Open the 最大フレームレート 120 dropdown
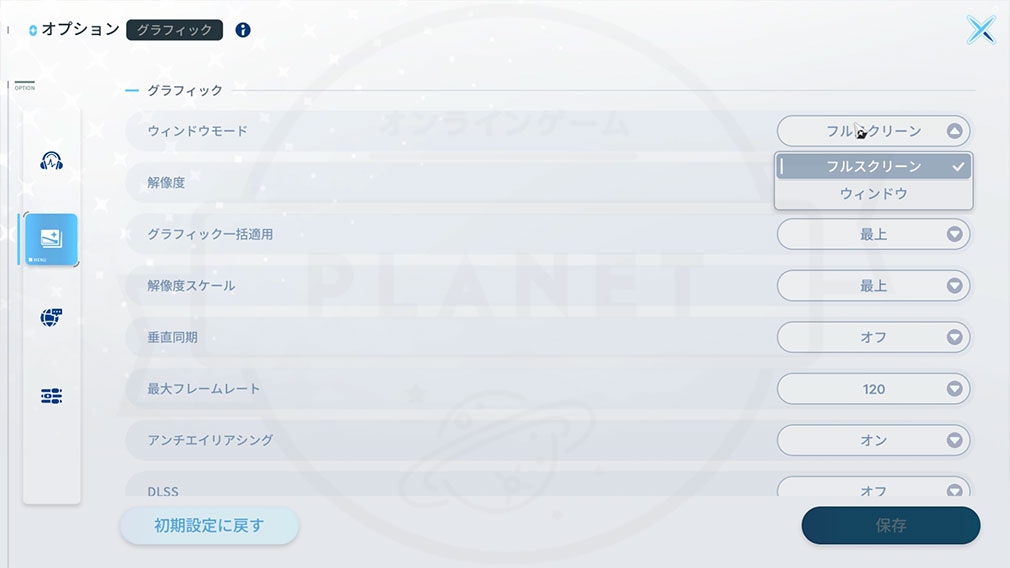Screen dimensions: 1010x568 tap(873, 389)
